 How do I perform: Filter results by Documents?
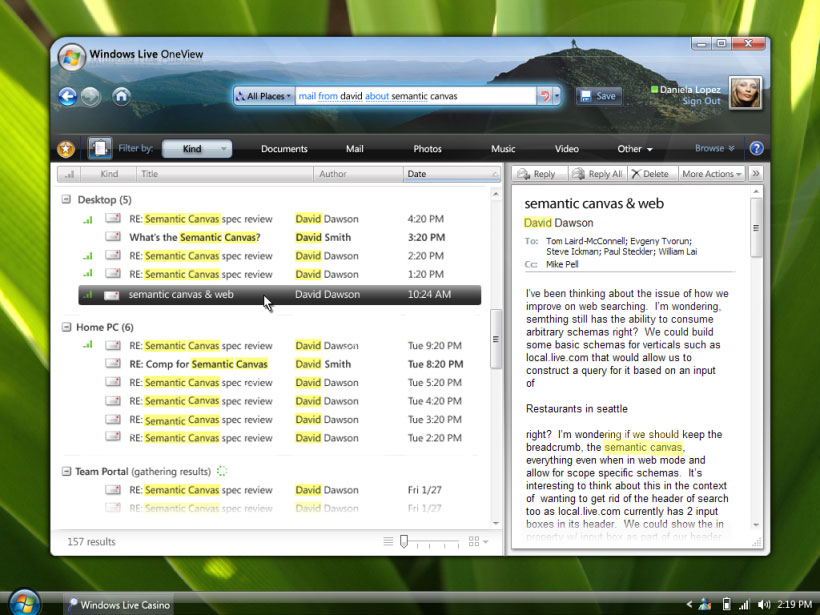(x=284, y=149)
